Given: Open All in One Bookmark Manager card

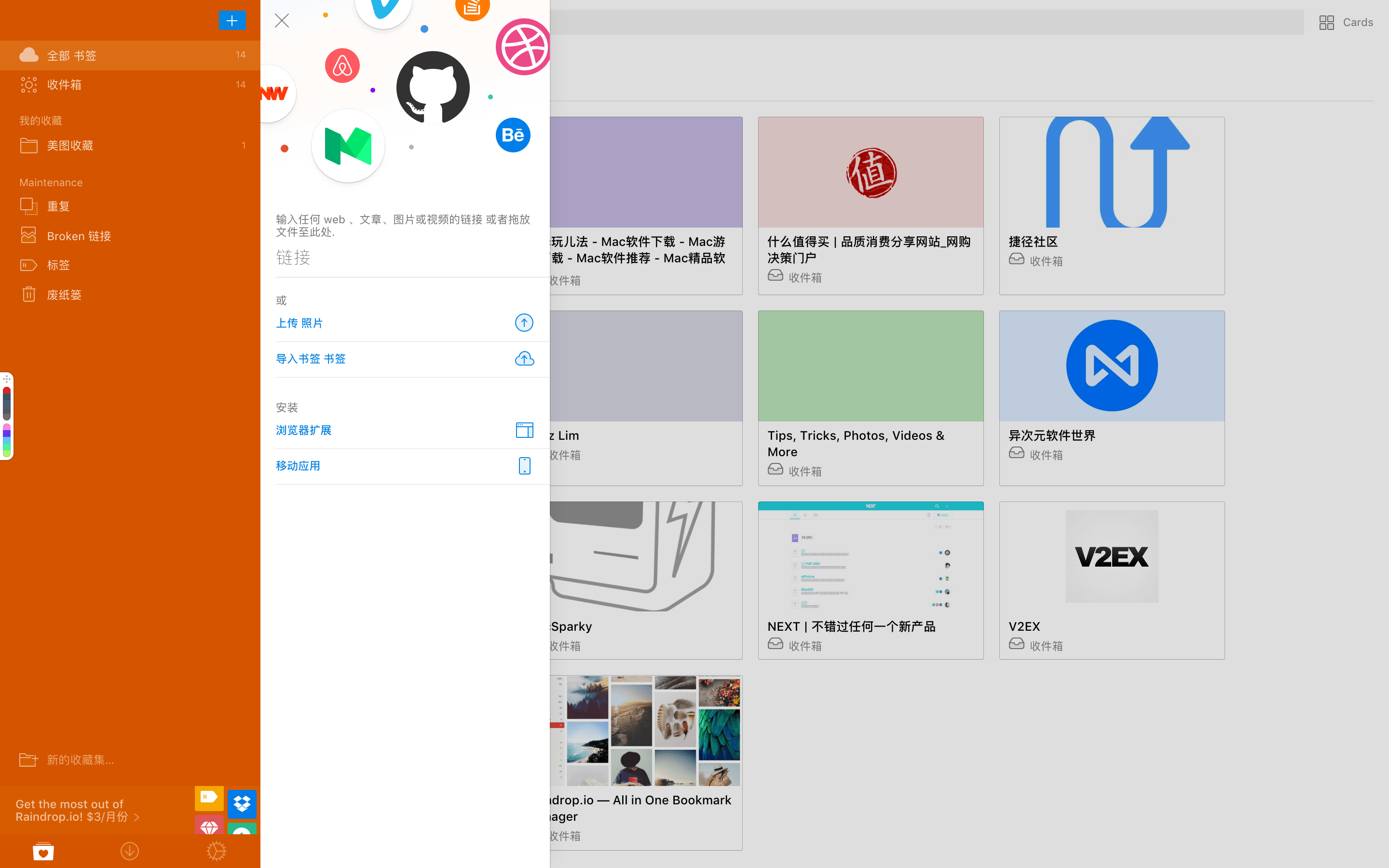Looking at the screenshot, I should tap(646, 762).
